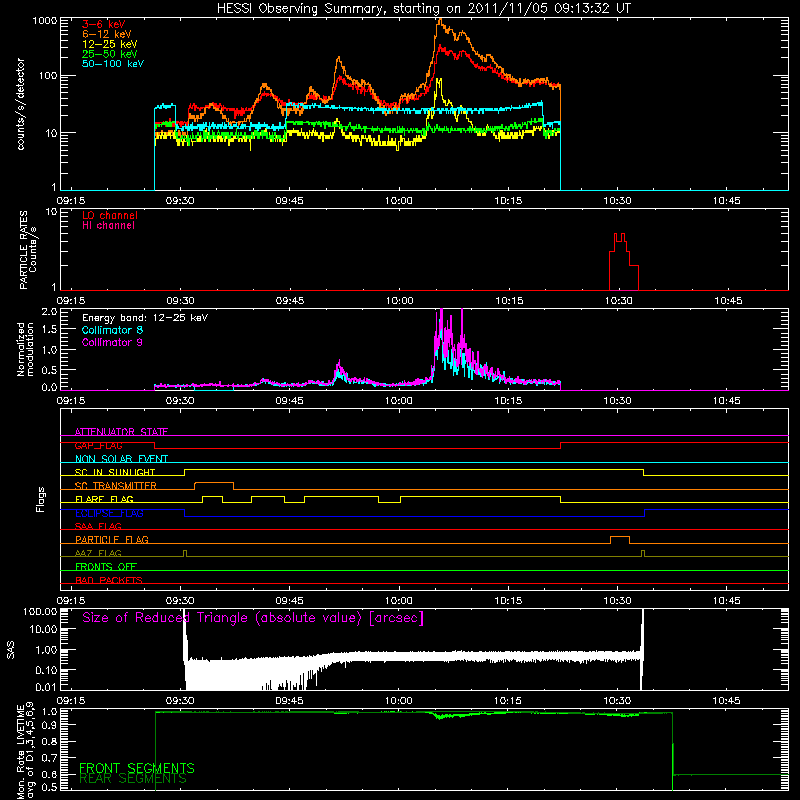Select the BAD_PACKETS flag label
The height and width of the screenshot is (800, 800).
click(x=109, y=580)
